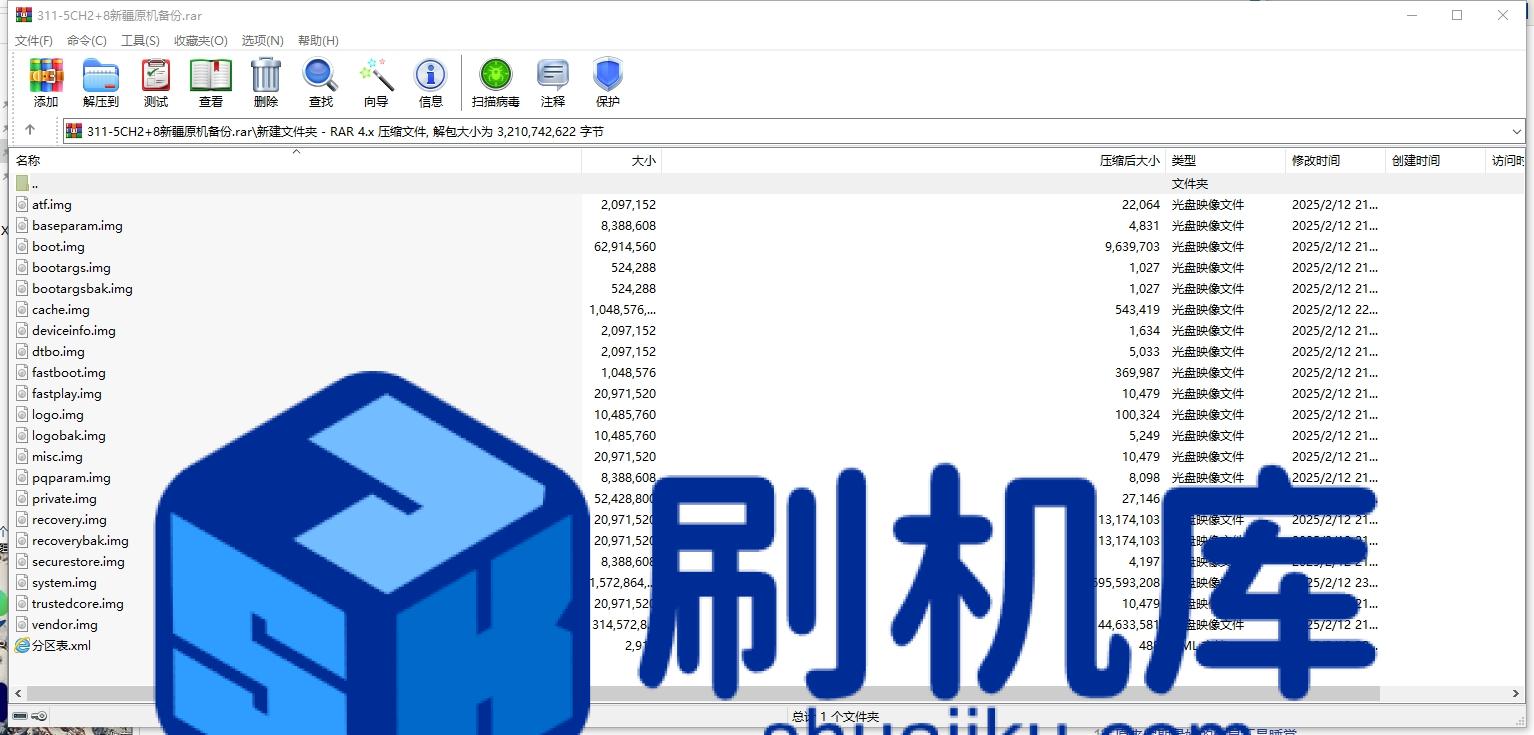Open the File (文件) menu

(34, 40)
